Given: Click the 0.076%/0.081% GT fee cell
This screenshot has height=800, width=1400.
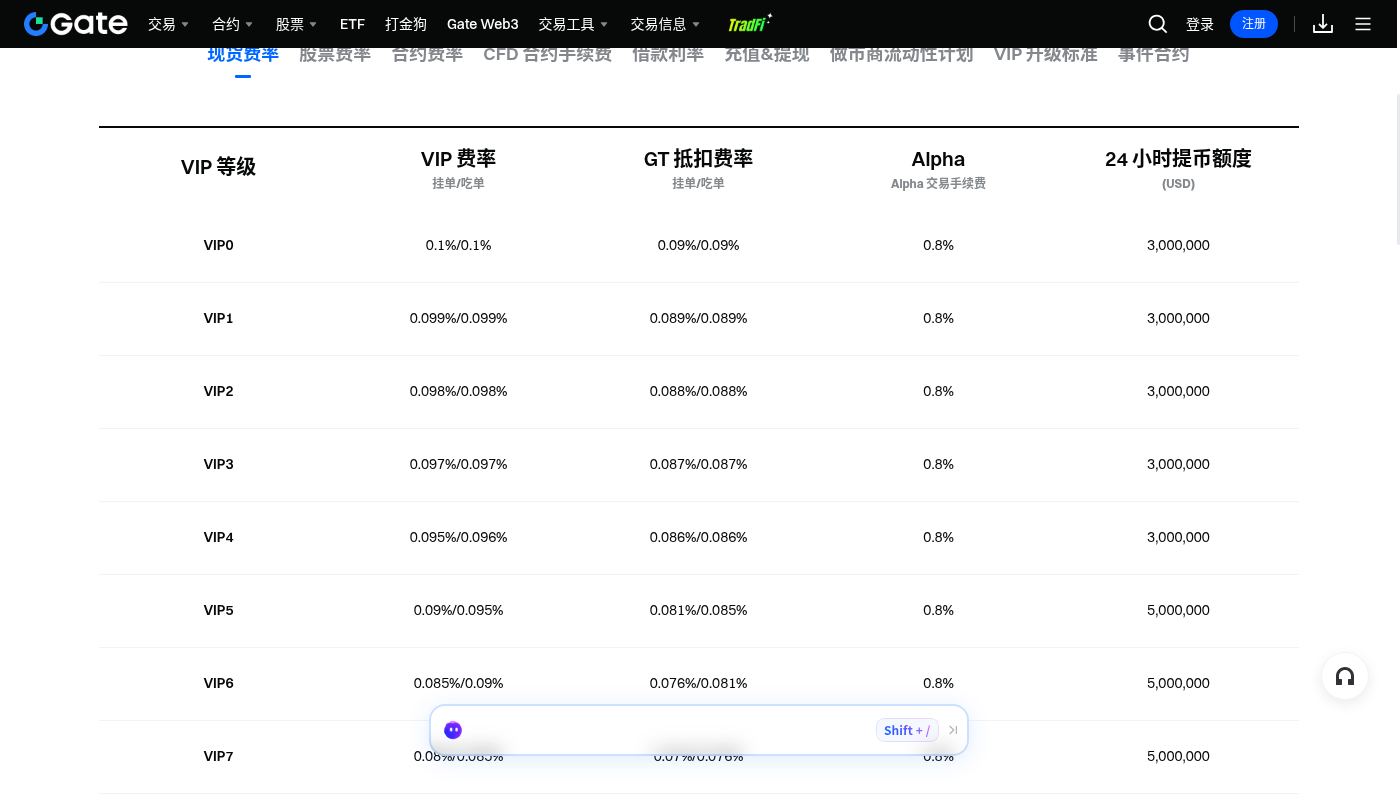Looking at the screenshot, I should click(698, 683).
